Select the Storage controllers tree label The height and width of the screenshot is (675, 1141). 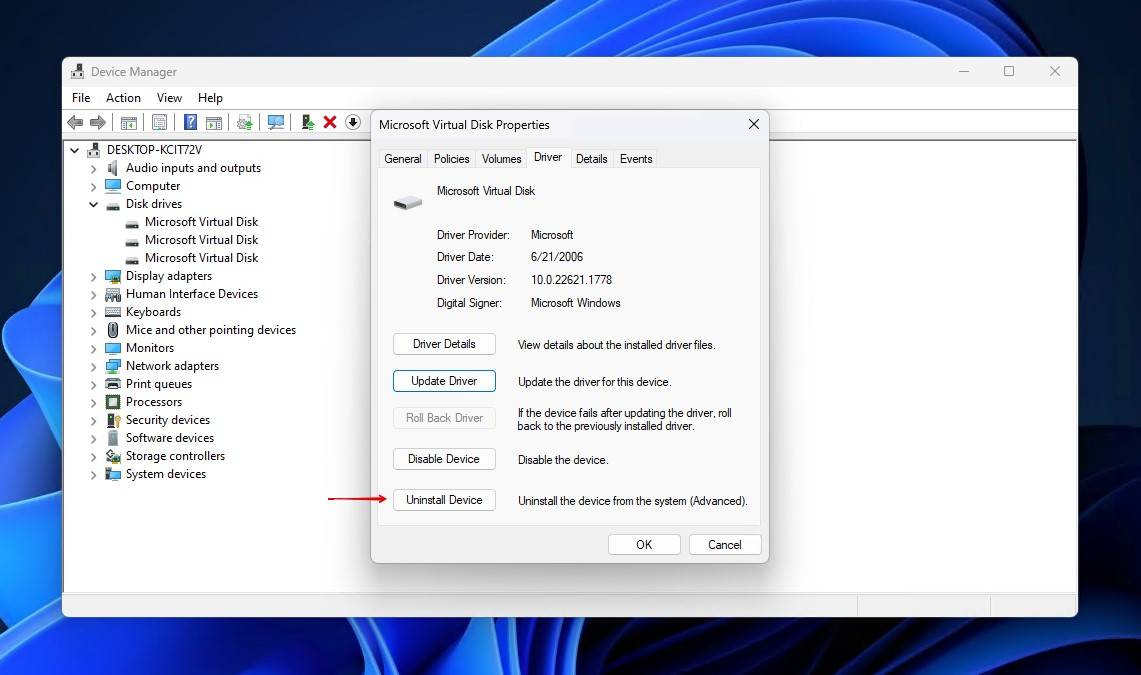point(175,456)
